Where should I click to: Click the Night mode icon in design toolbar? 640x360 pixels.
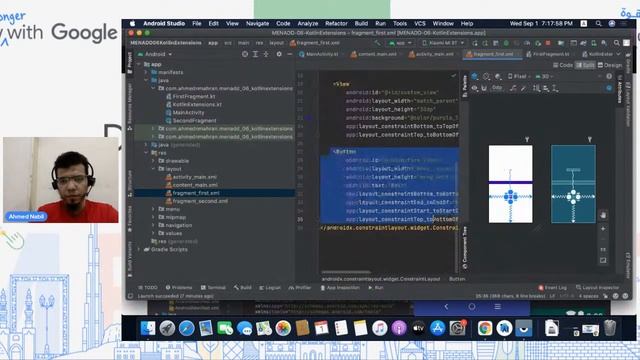click(498, 76)
